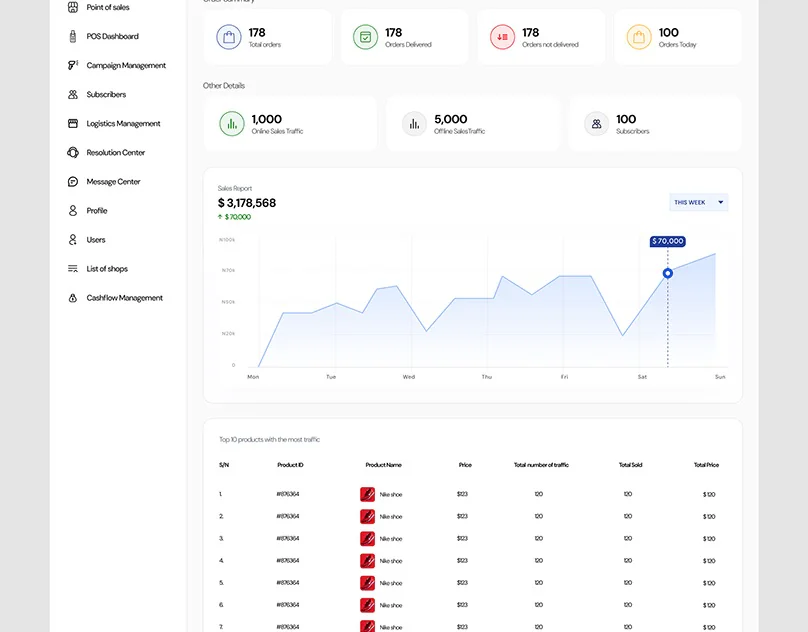Viewport: 808px width, 632px height.
Task: Click the List of shops icon
Action: pos(73,269)
